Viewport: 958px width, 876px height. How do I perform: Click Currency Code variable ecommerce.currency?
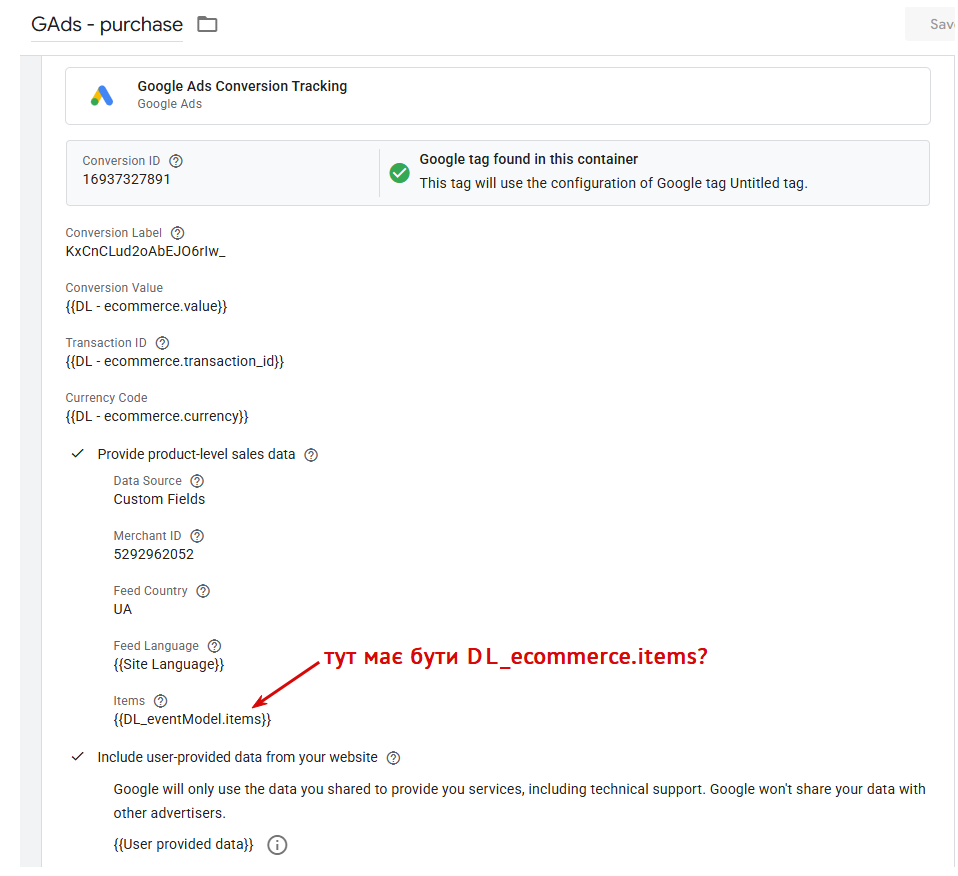[x=157, y=417]
